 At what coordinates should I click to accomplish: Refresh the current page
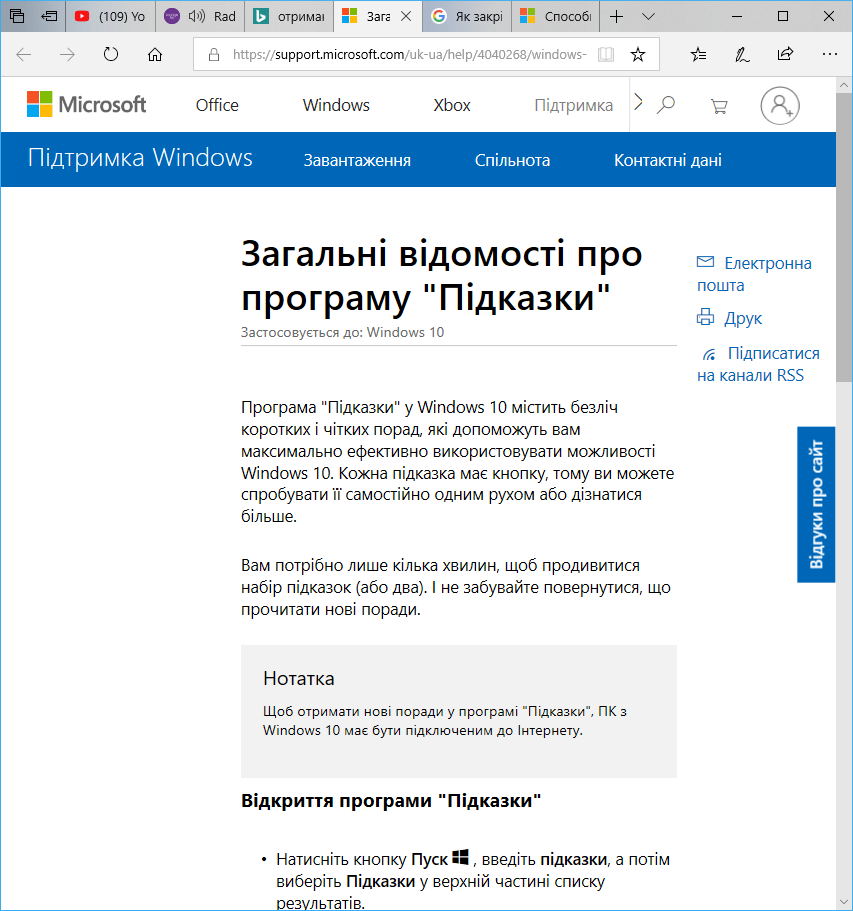coord(111,55)
